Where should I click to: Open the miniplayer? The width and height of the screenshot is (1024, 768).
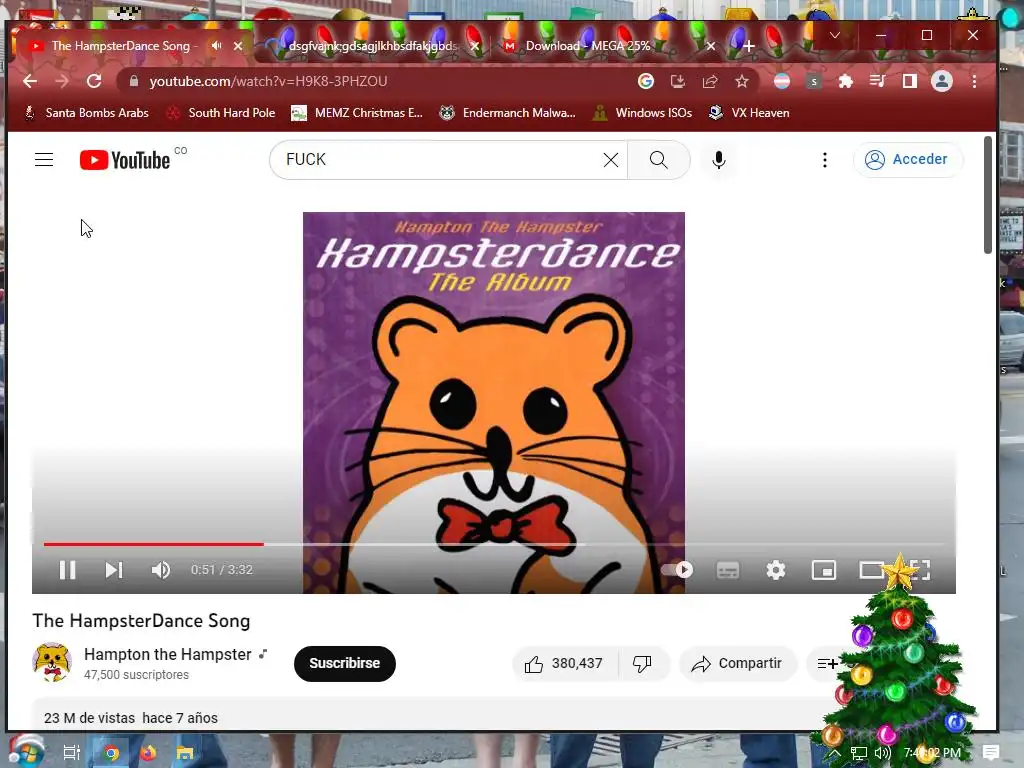[824, 570]
